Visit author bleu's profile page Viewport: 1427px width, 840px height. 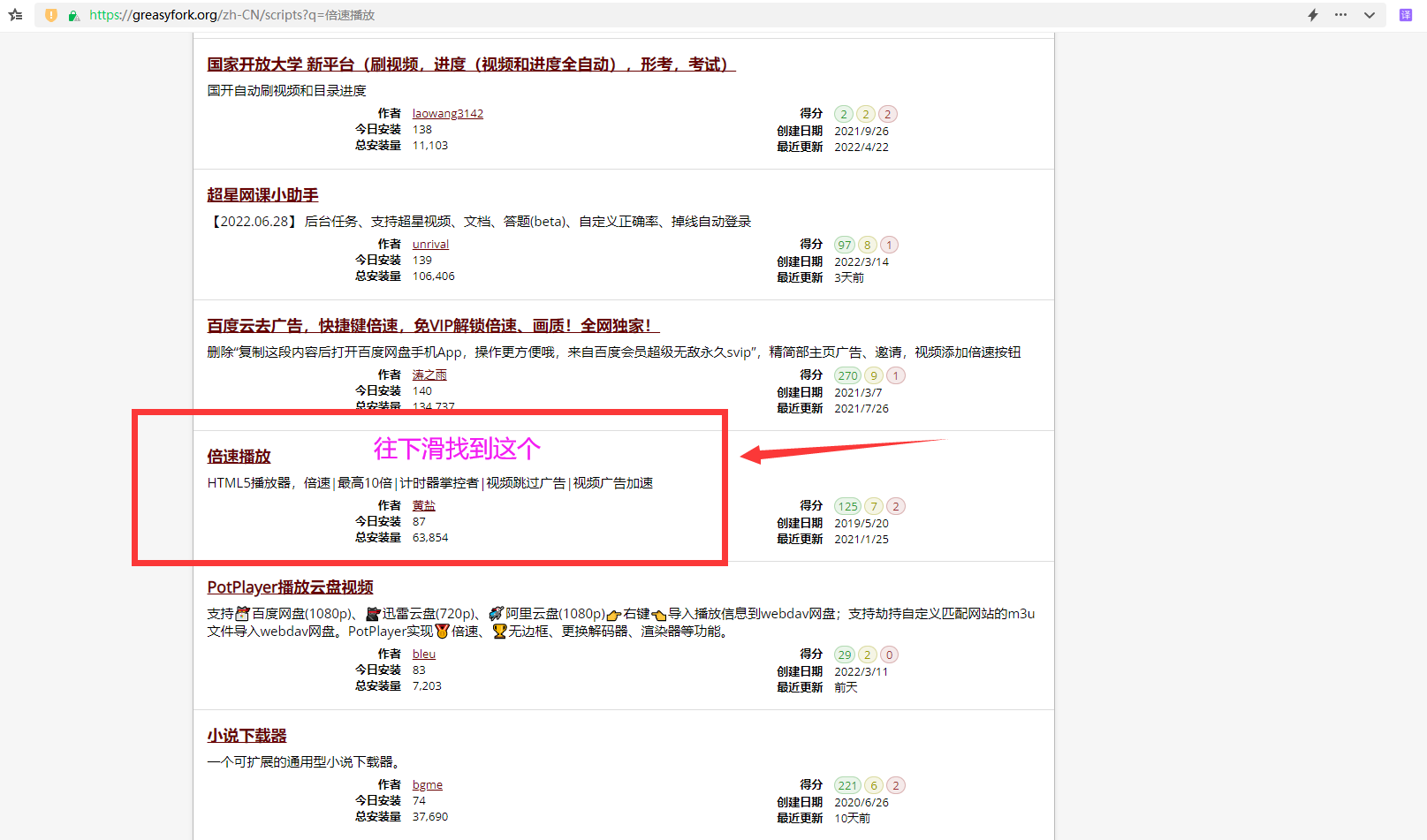[x=423, y=654]
